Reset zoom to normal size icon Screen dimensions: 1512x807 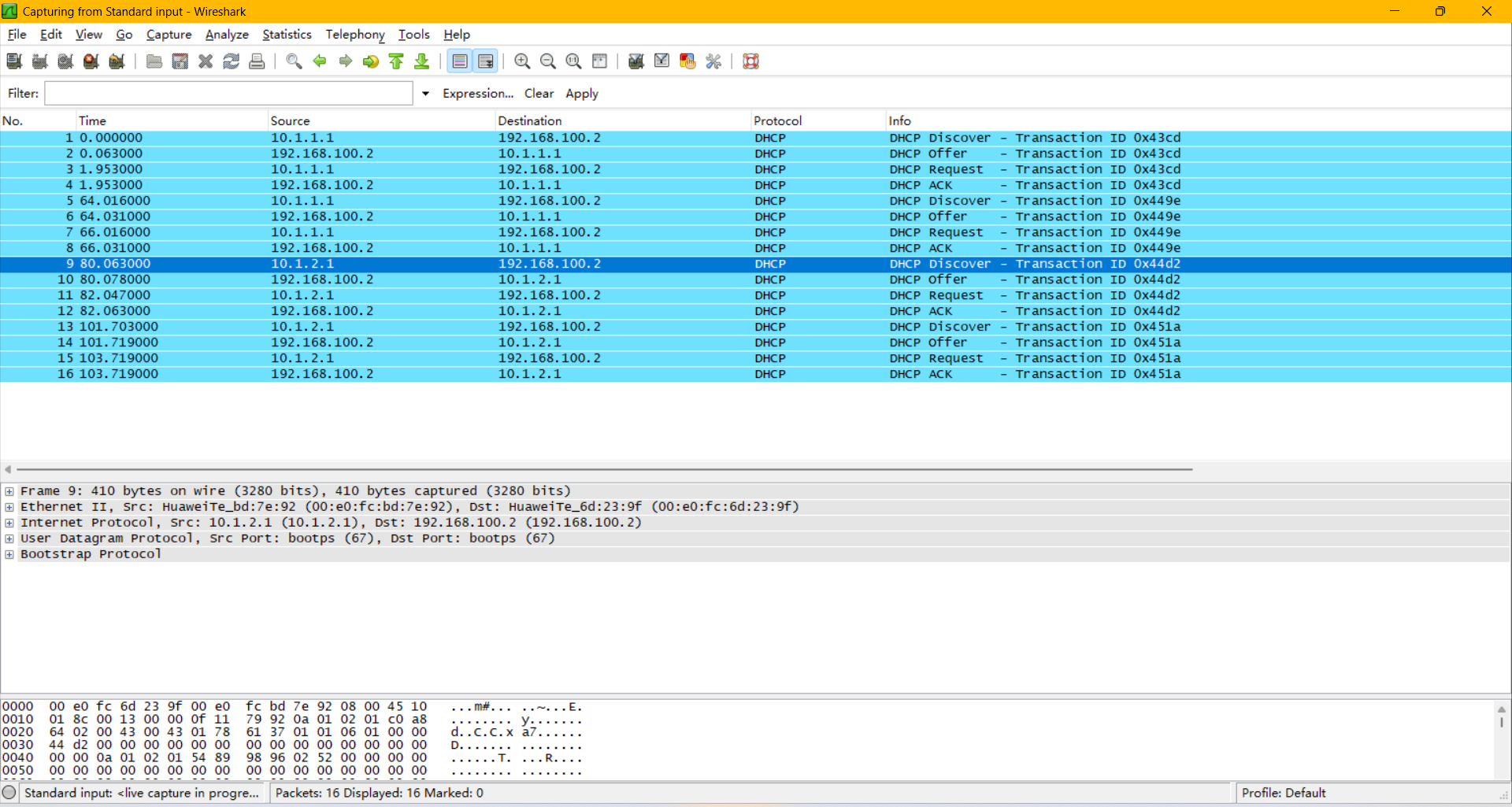[573, 61]
